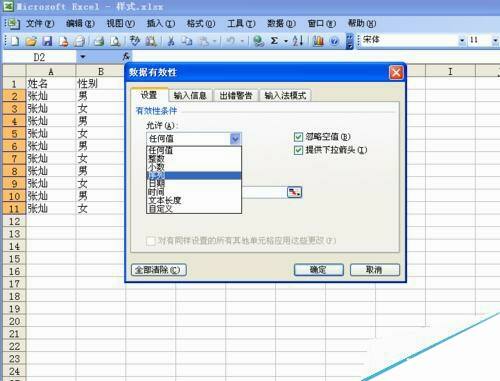Screen dimensions: 500x381
Task: Click the Permission icon after Save
Action: (64, 41)
